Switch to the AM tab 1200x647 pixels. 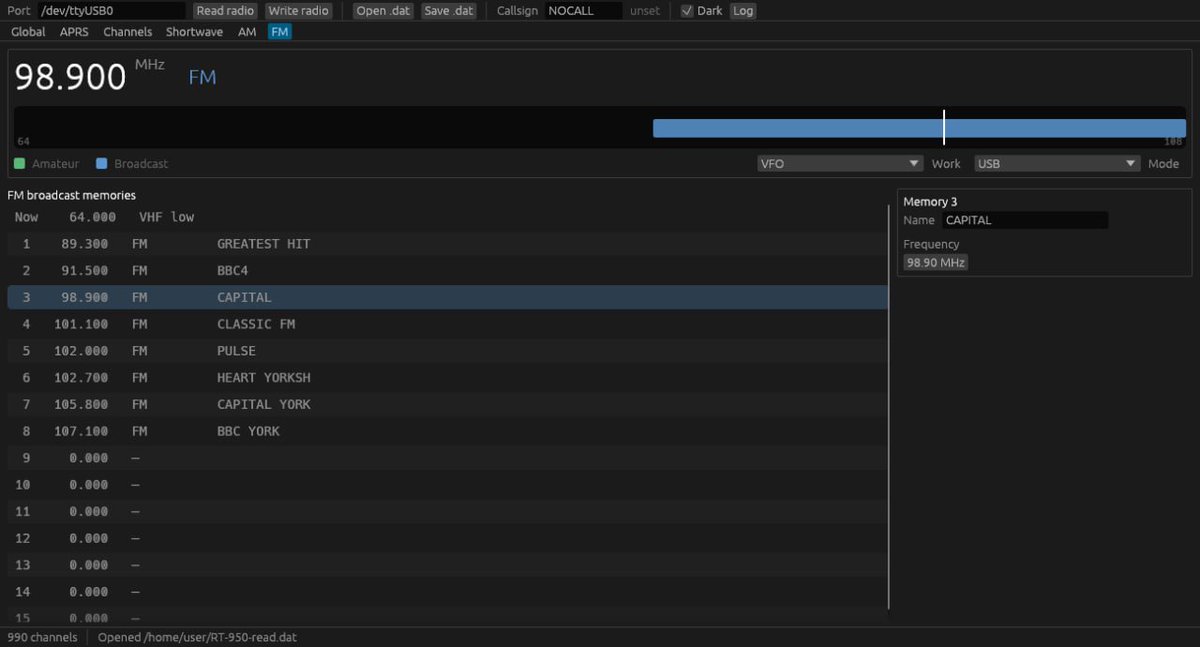pyautogui.click(x=247, y=32)
